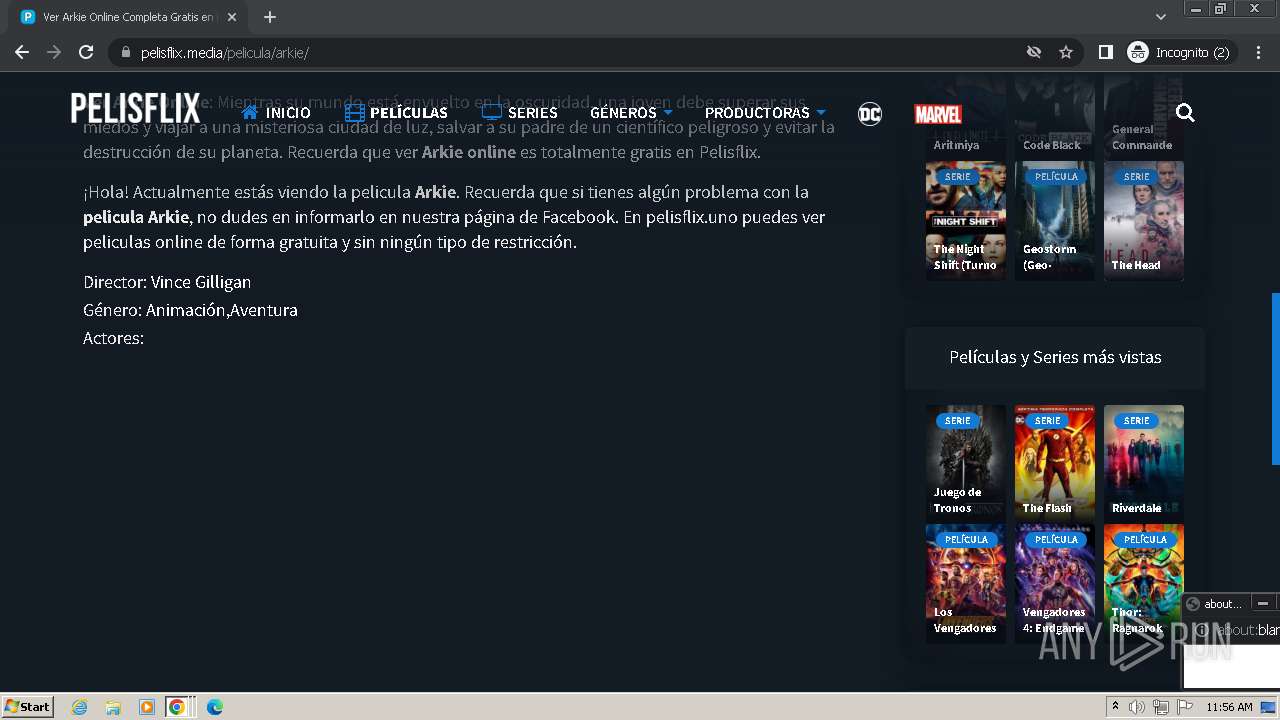Launch Internet Explorer from taskbar
1280x720 pixels.
click(x=80, y=707)
